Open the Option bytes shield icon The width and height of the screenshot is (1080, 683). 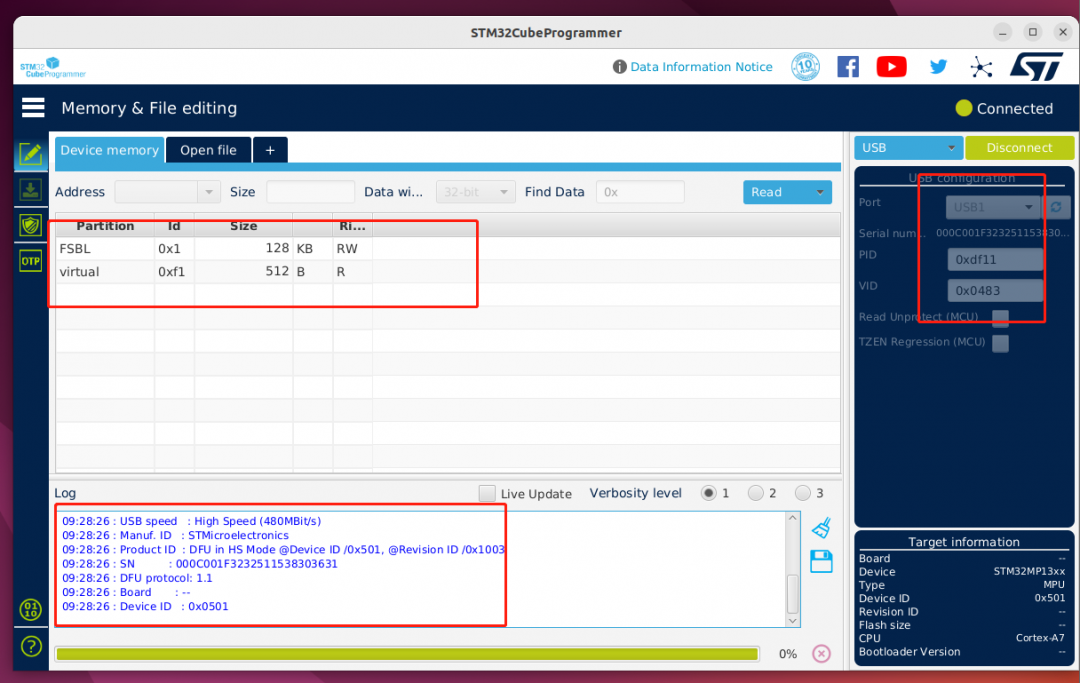tap(30, 226)
